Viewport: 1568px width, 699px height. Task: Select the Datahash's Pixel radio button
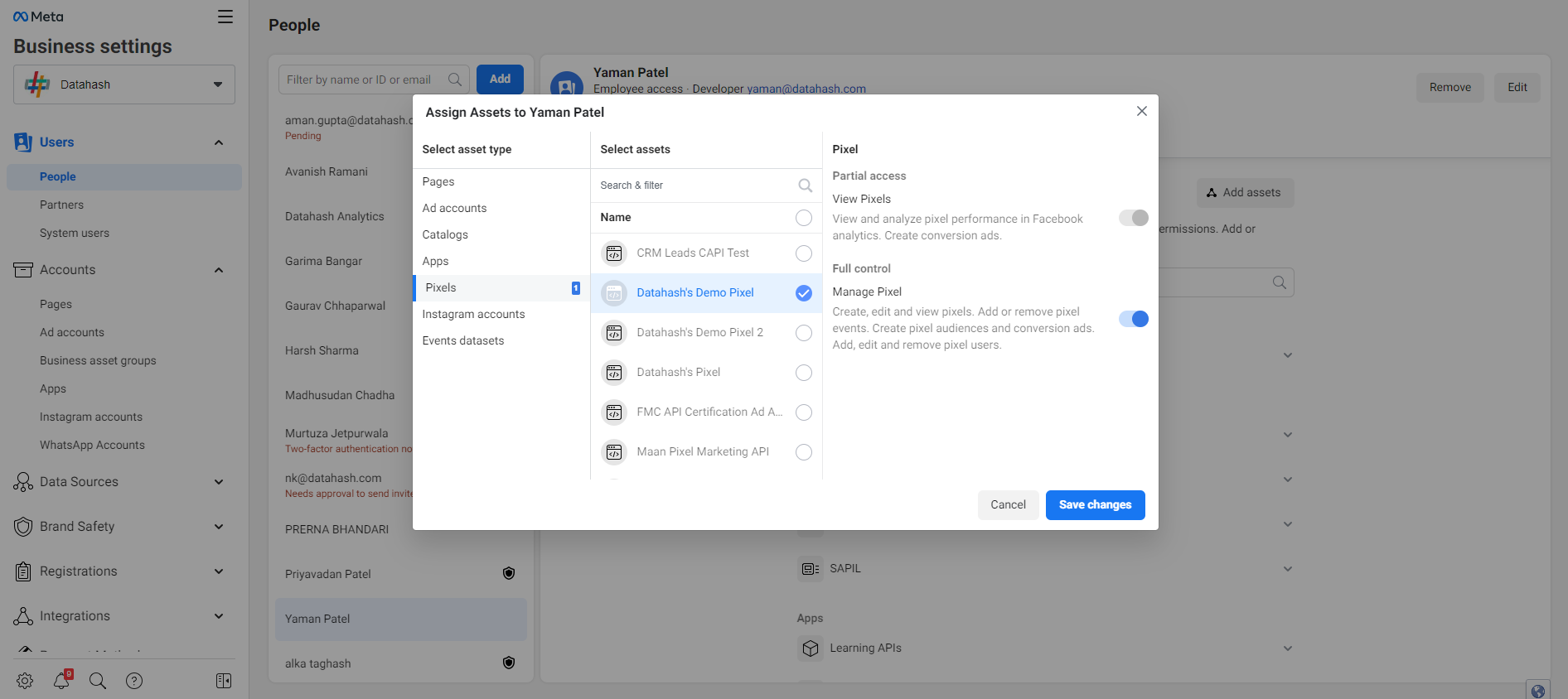click(804, 373)
